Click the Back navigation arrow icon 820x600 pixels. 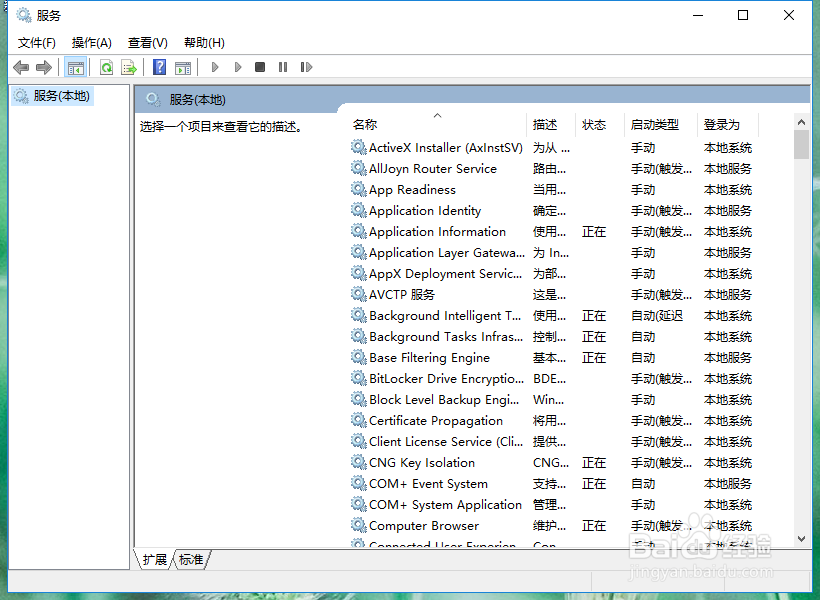click(21, 67)
